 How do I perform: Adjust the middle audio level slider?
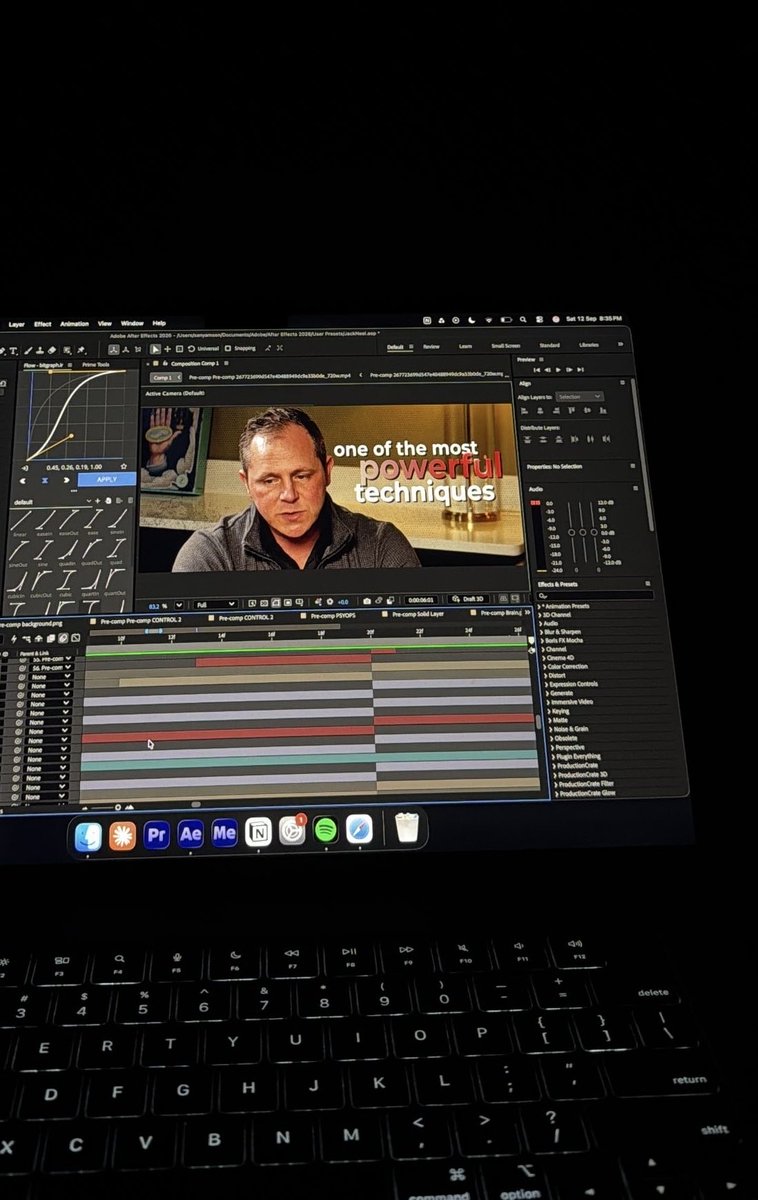582,531
